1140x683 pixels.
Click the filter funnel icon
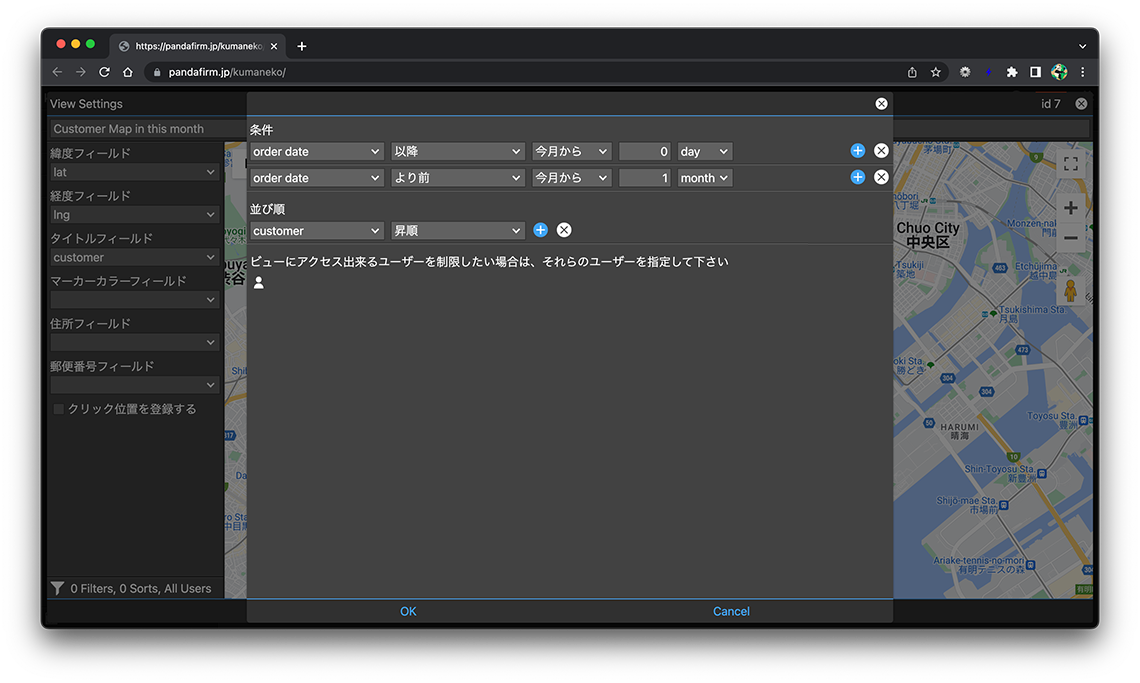coord(57,588)
